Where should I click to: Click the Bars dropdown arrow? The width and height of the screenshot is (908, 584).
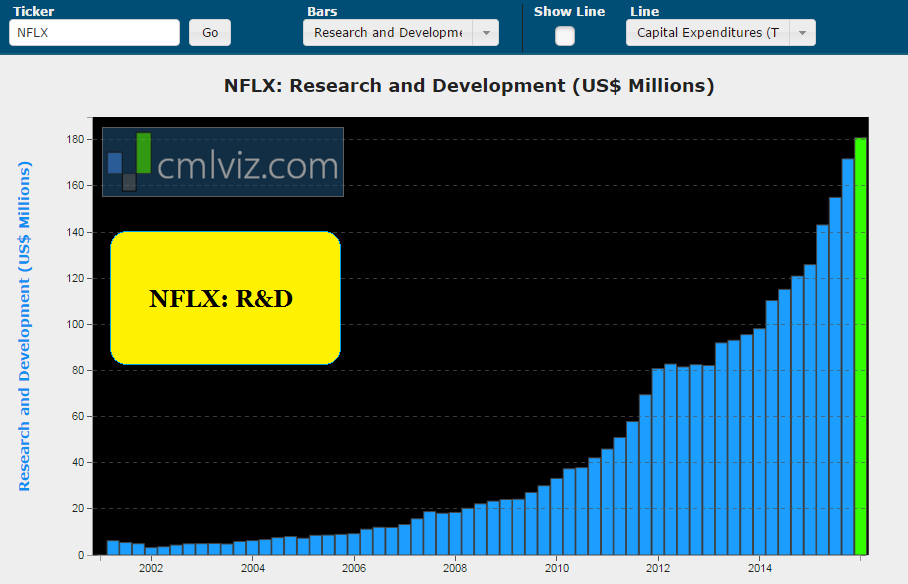tap(486, 32)
